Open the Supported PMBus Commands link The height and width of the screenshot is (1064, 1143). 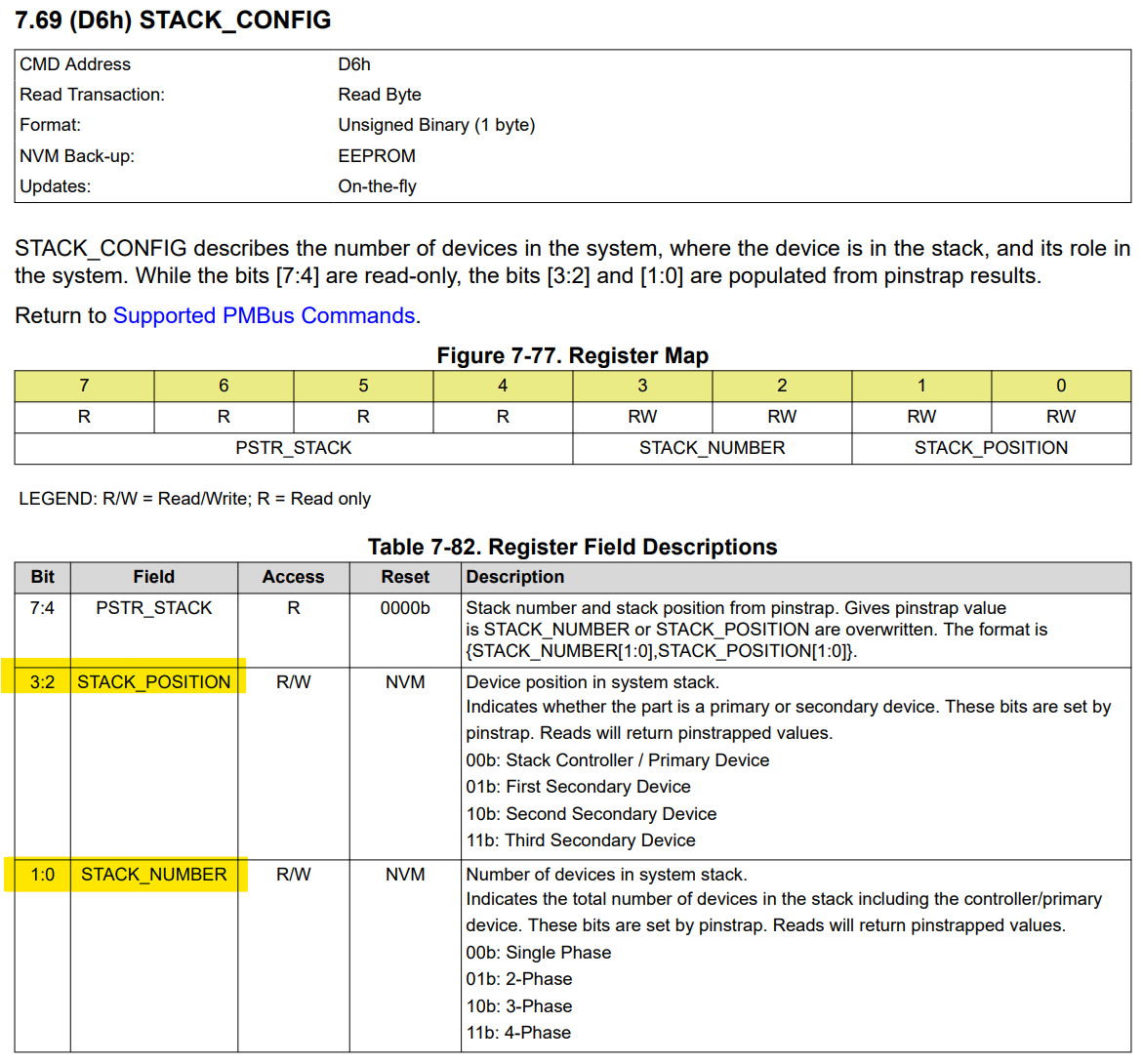pyautogui.click(x=264, y=315)
